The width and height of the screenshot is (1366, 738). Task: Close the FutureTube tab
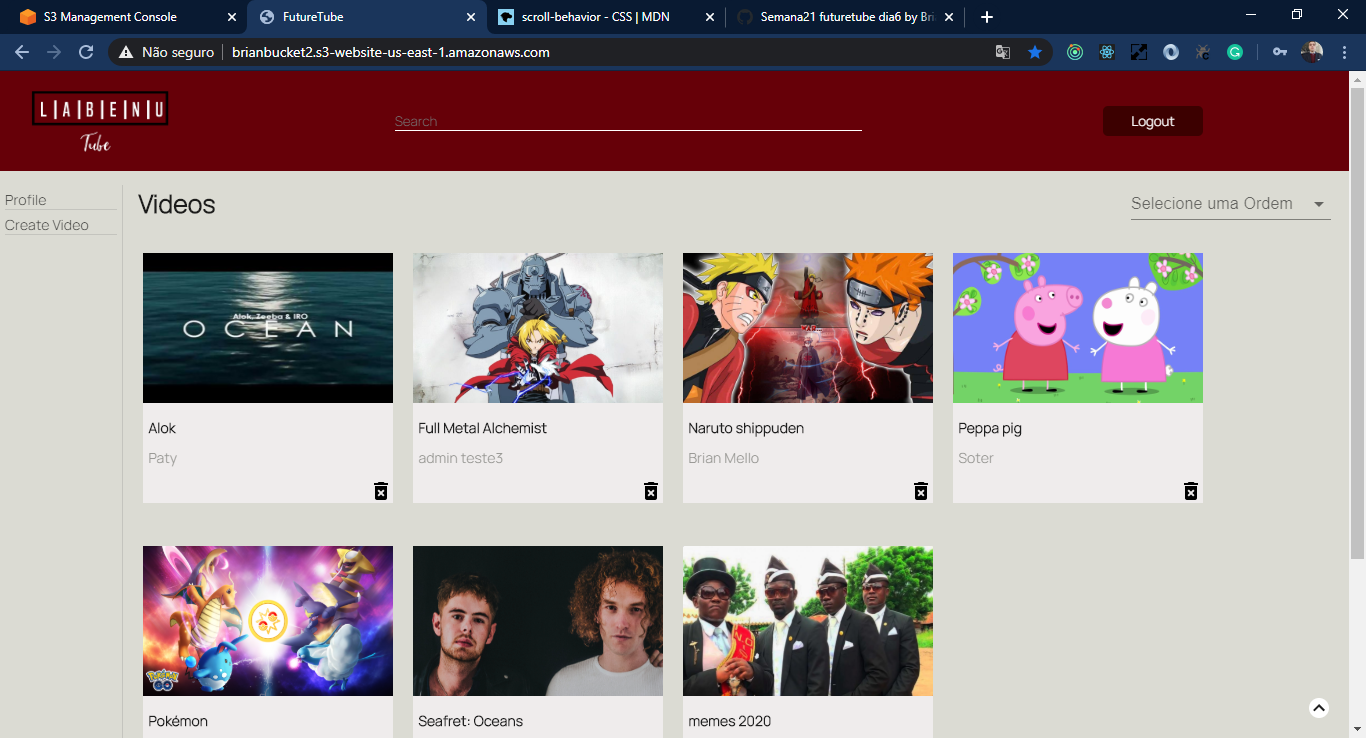[x=471, y=17]
